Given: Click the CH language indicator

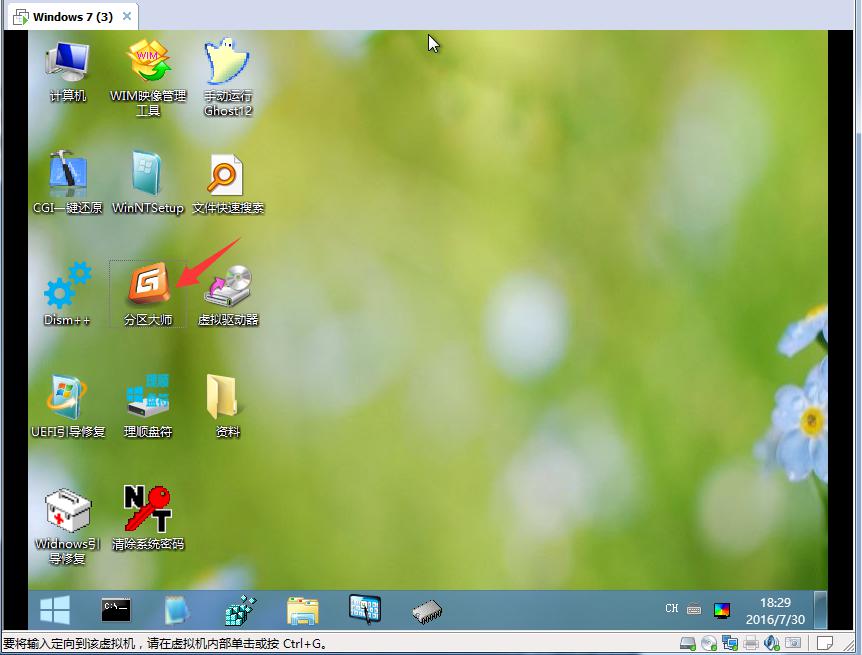Looking at the screenshot, I should click(671, 609).
